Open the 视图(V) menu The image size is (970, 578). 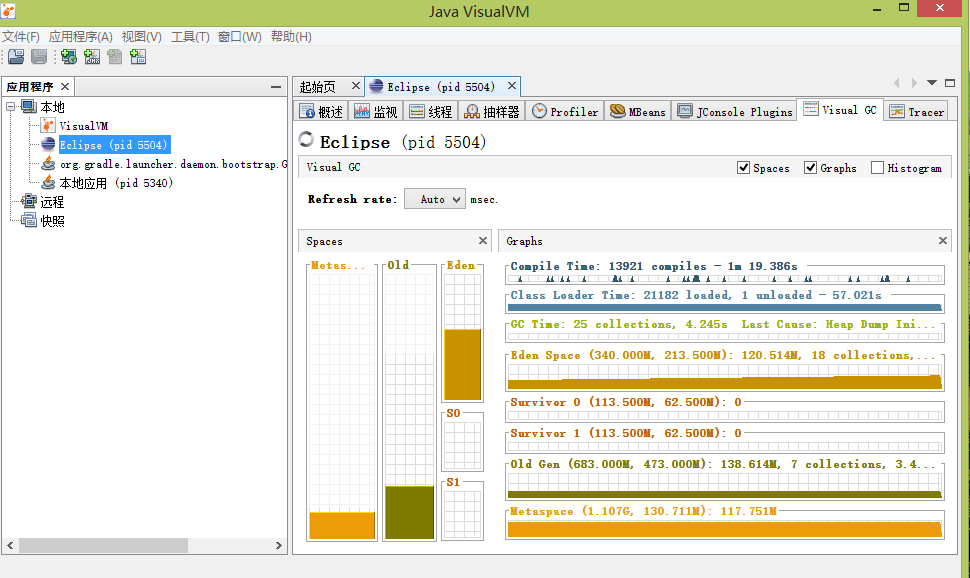point(142,37)
